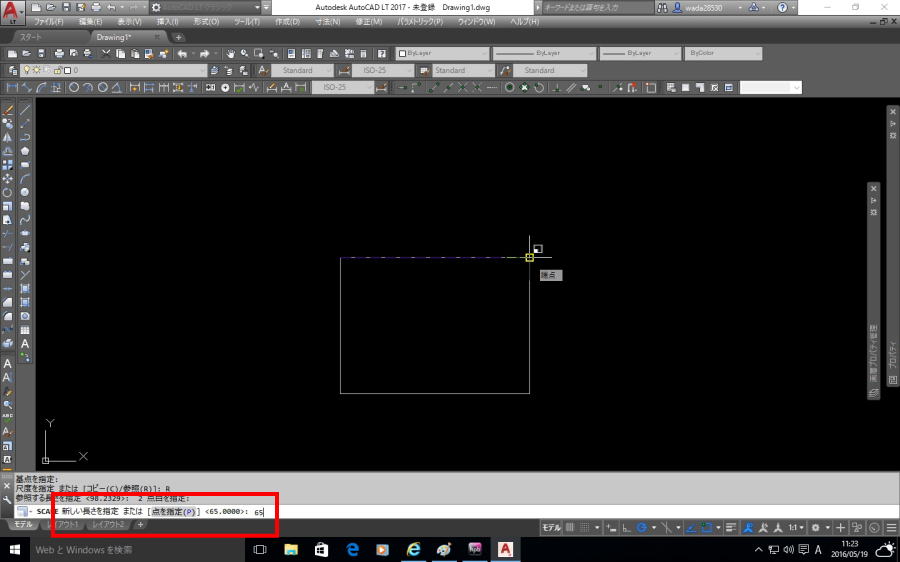Pick the Multiline Text tool
The width and height of the screenshot is (900, 562).
25,344
